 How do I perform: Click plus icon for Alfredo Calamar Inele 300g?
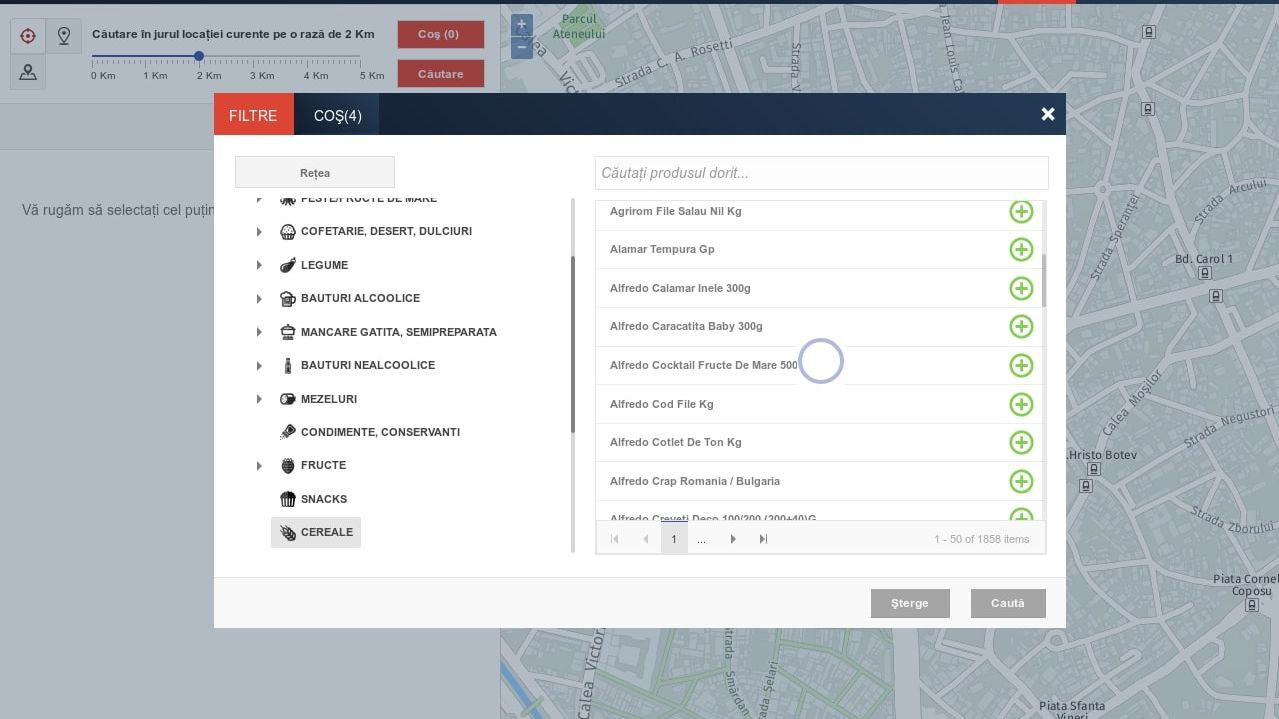click(x=1020, y=288)
